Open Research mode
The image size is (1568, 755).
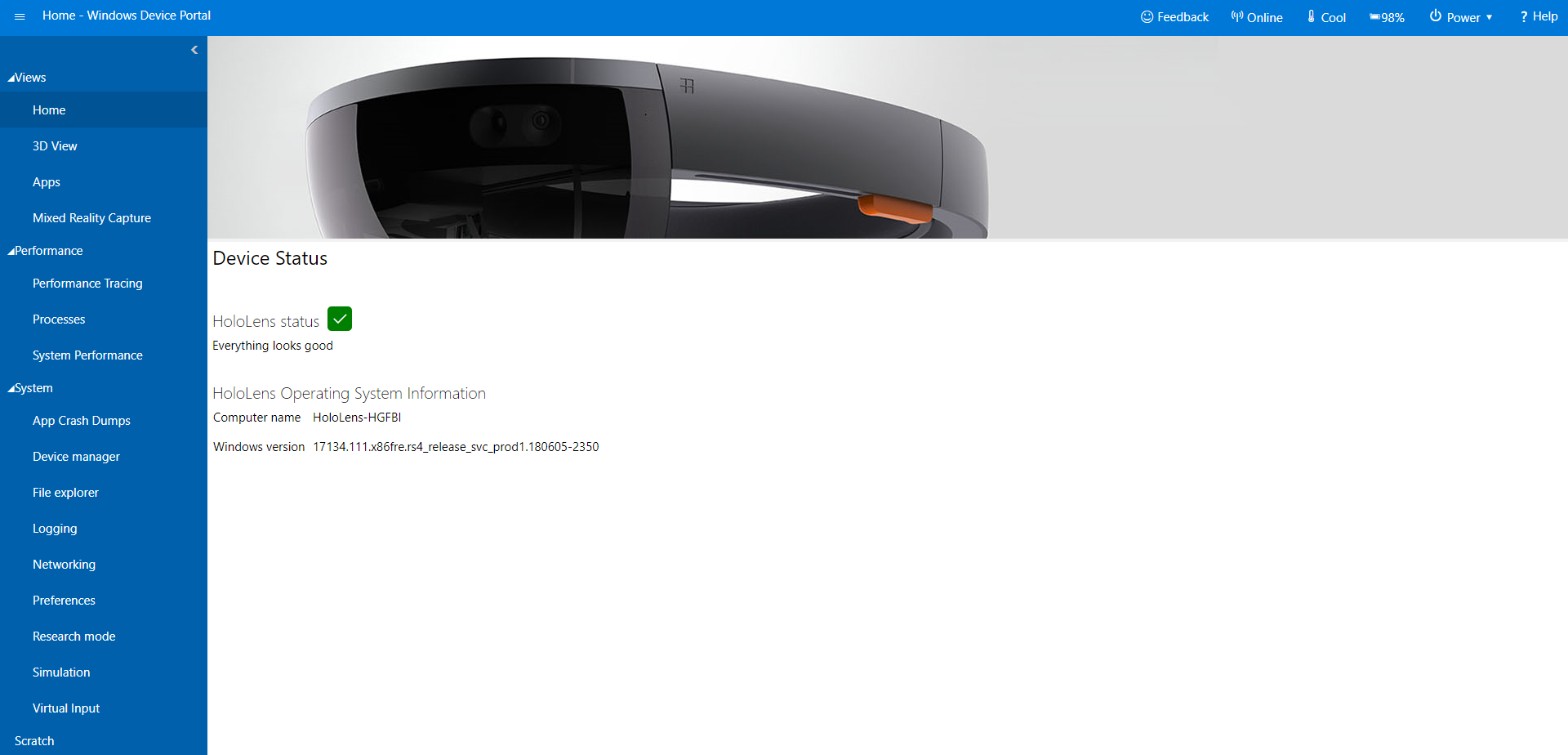(104, 637)
